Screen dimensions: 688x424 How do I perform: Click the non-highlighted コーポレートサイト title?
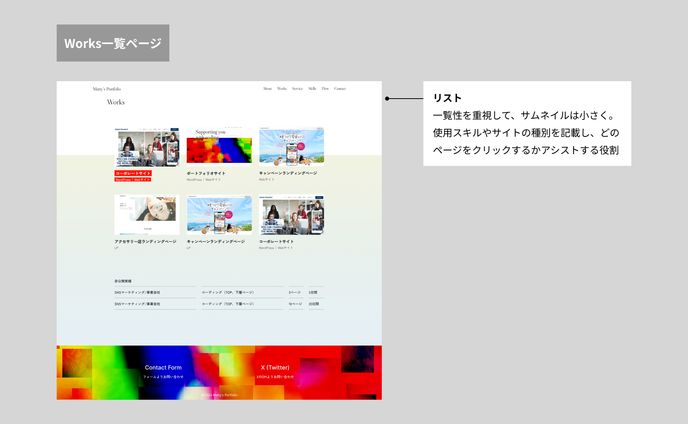276,242
